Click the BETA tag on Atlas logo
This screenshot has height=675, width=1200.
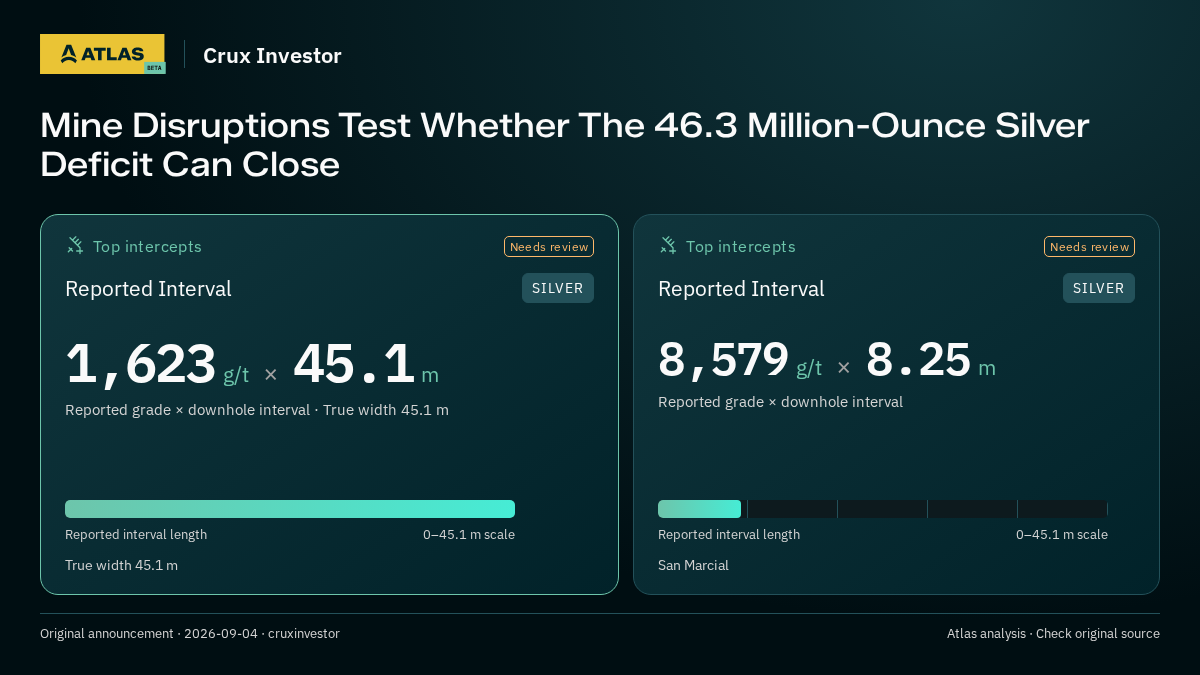(x=154, y=67)
